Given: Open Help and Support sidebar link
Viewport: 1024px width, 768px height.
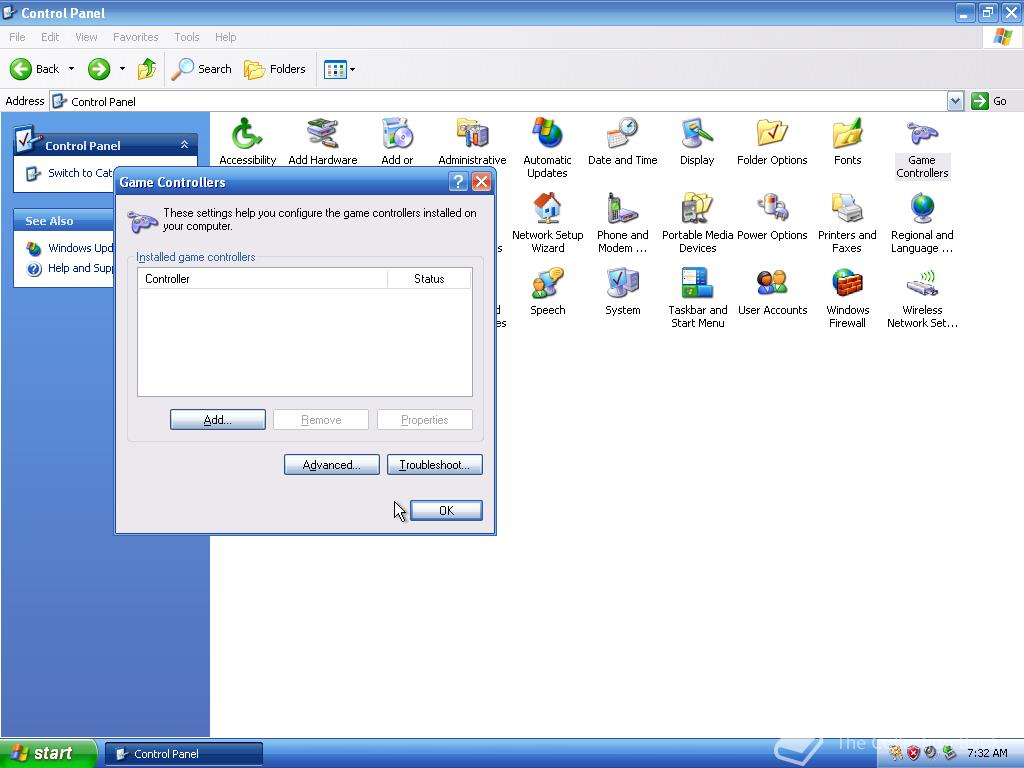Looking at the screenshot, I should [71, 268].
